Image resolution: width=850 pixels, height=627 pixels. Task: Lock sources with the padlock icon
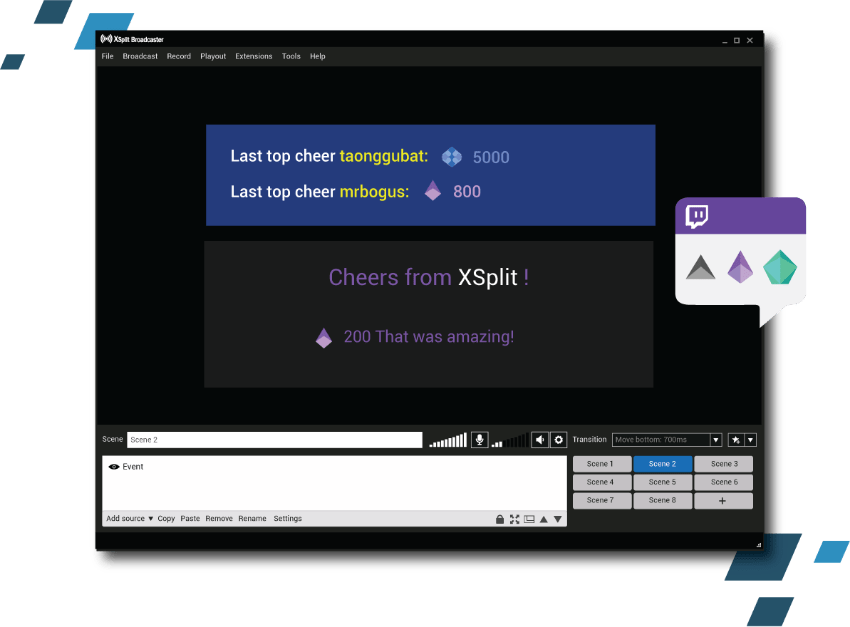[500, 519]
